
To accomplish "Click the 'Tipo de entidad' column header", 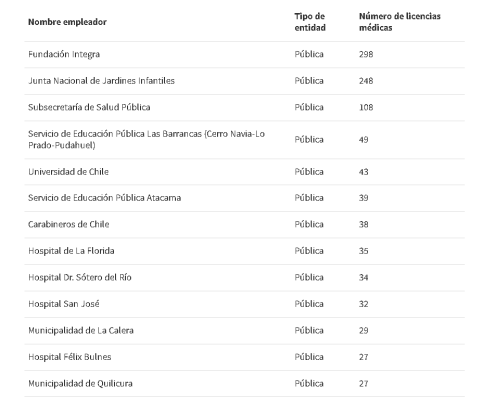I will (x=310, y=22).
